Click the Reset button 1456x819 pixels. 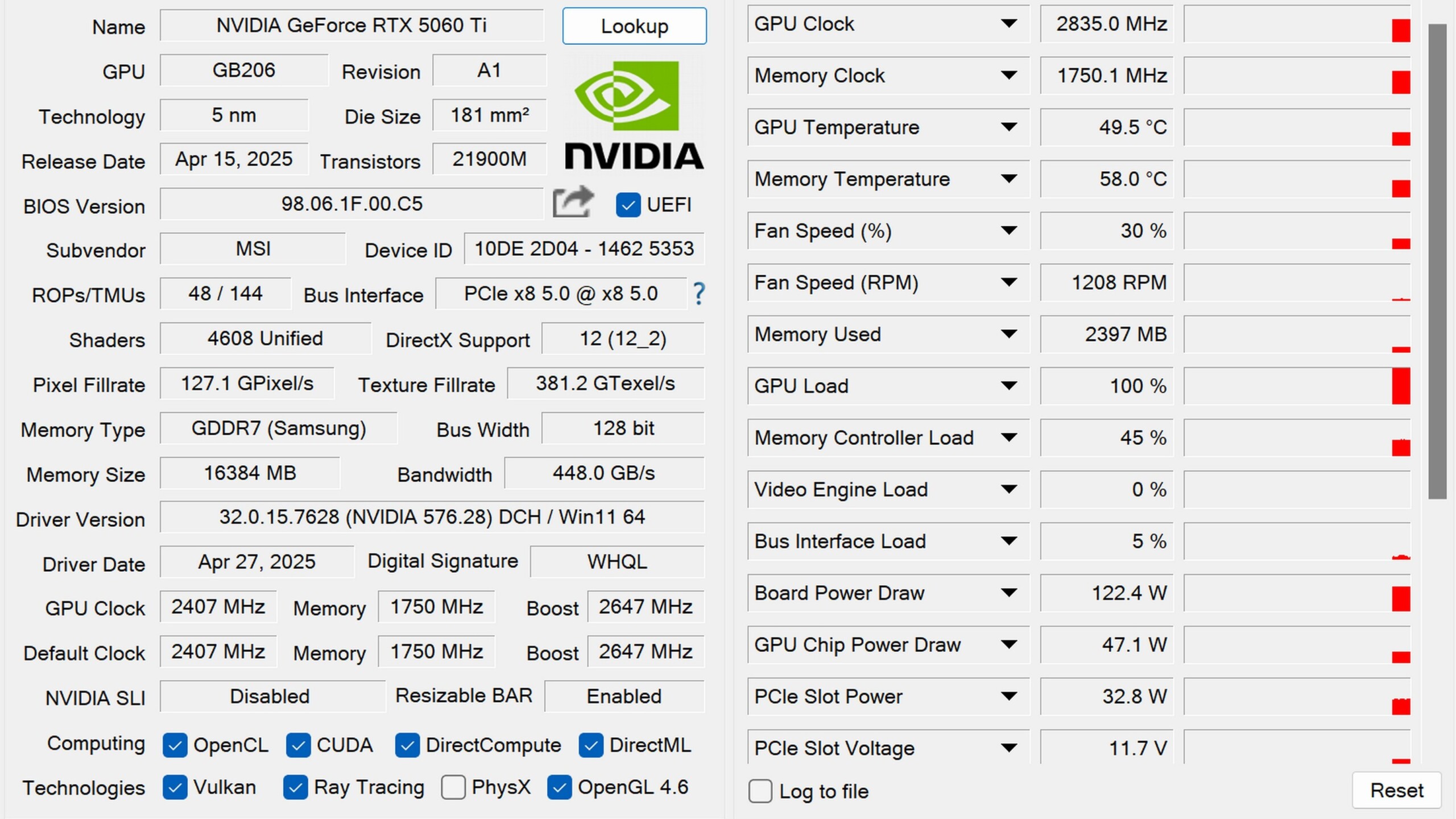pos(1396,790)
